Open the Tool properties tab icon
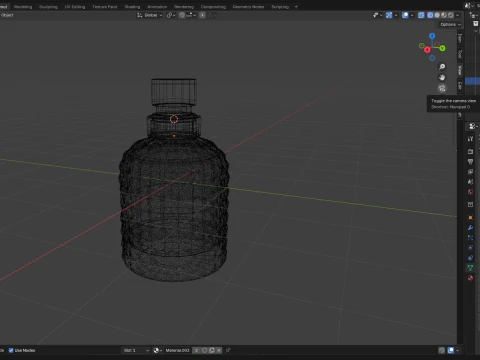The height and width of the screenshot is (360, 480). tap(470, 139)
